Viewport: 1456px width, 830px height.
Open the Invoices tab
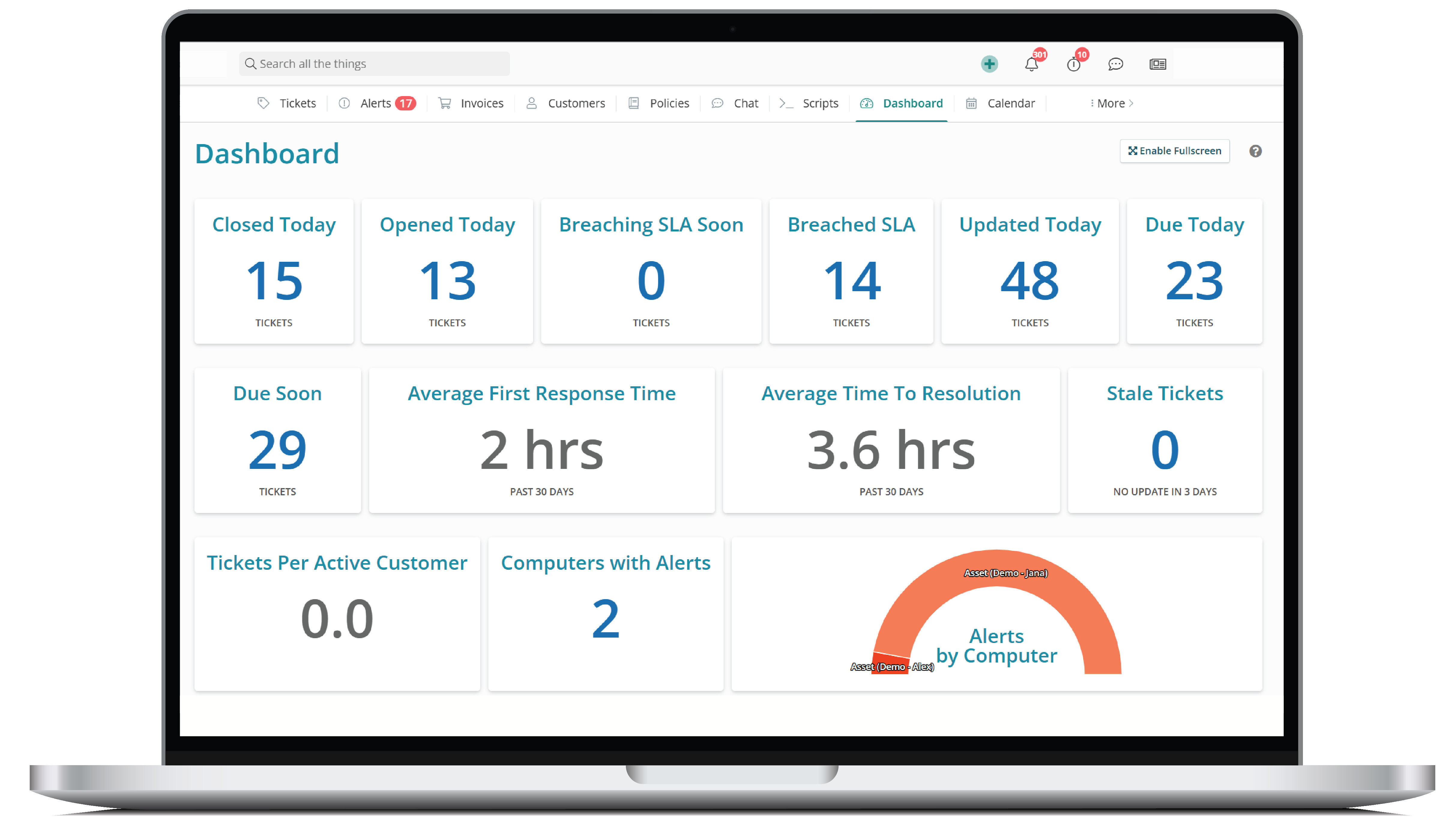[x=471, y=103]
